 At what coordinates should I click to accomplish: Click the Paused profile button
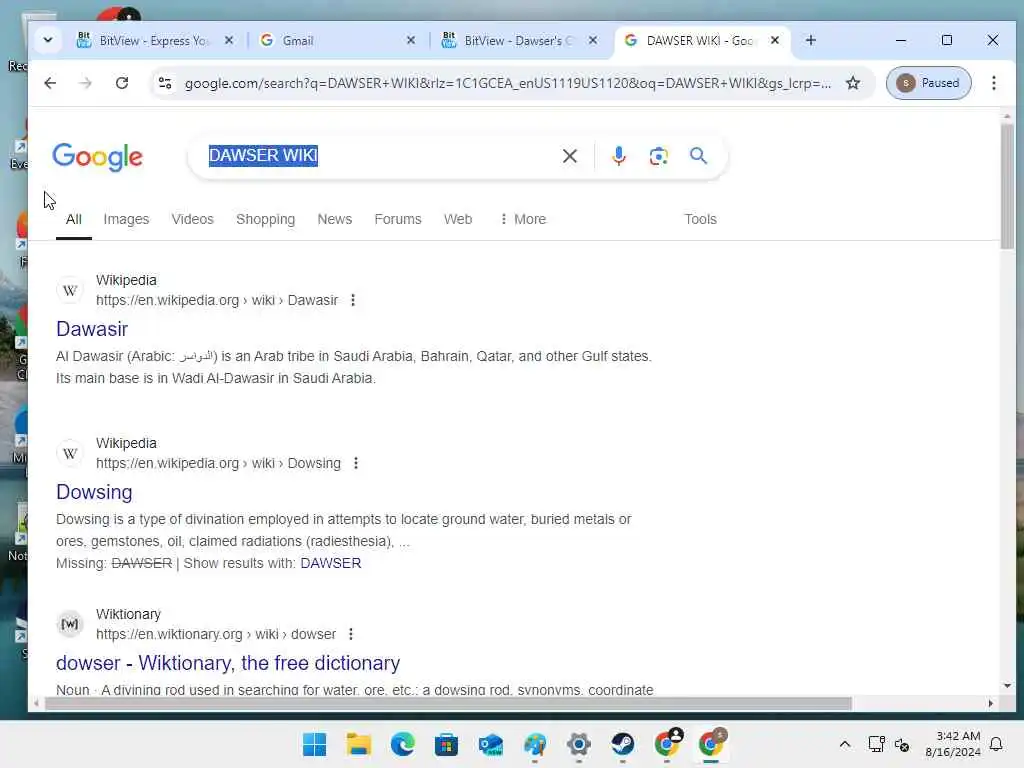click(x=928, y=83)
